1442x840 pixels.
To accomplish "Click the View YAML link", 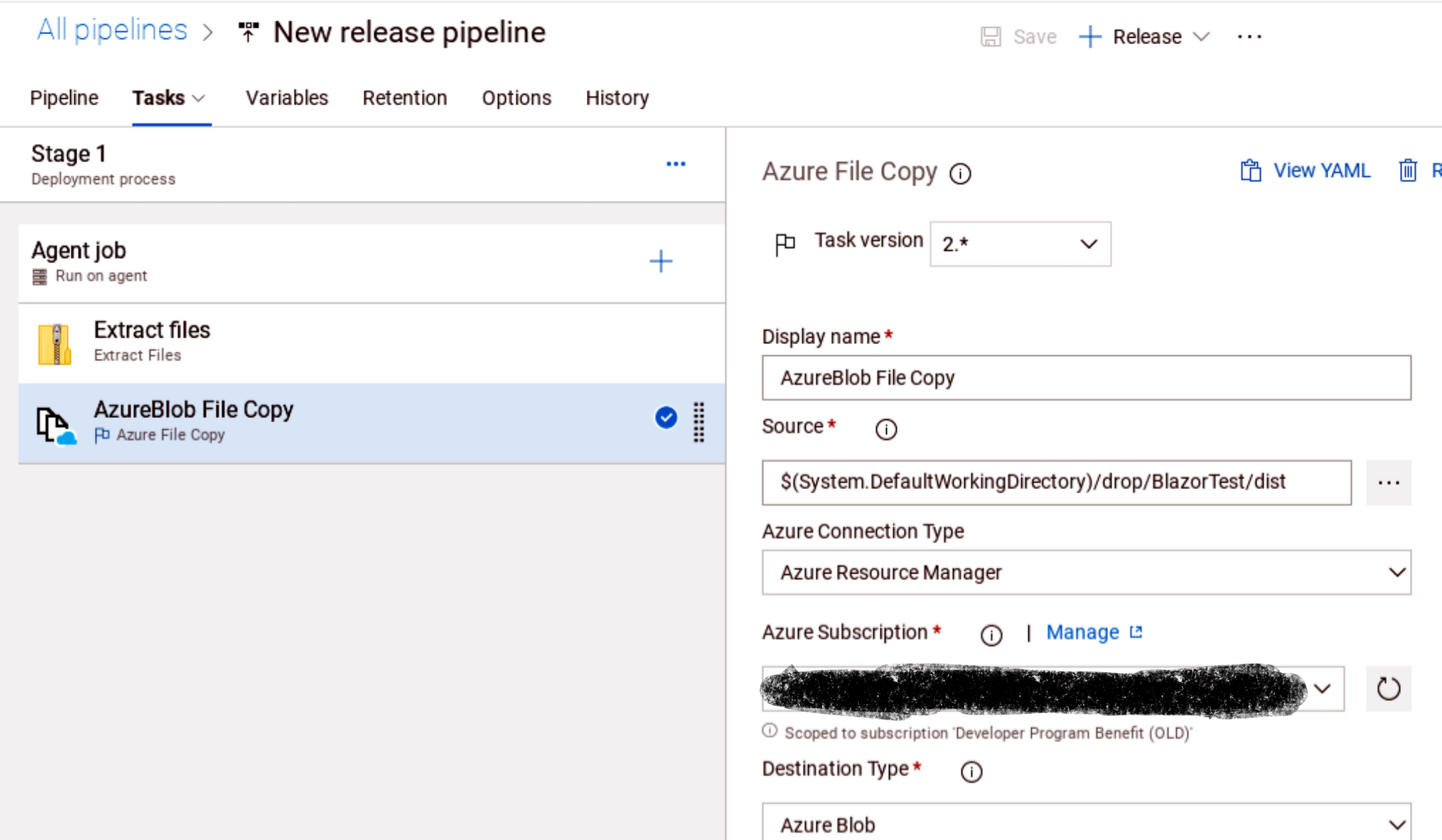I will click(1322, 171).
